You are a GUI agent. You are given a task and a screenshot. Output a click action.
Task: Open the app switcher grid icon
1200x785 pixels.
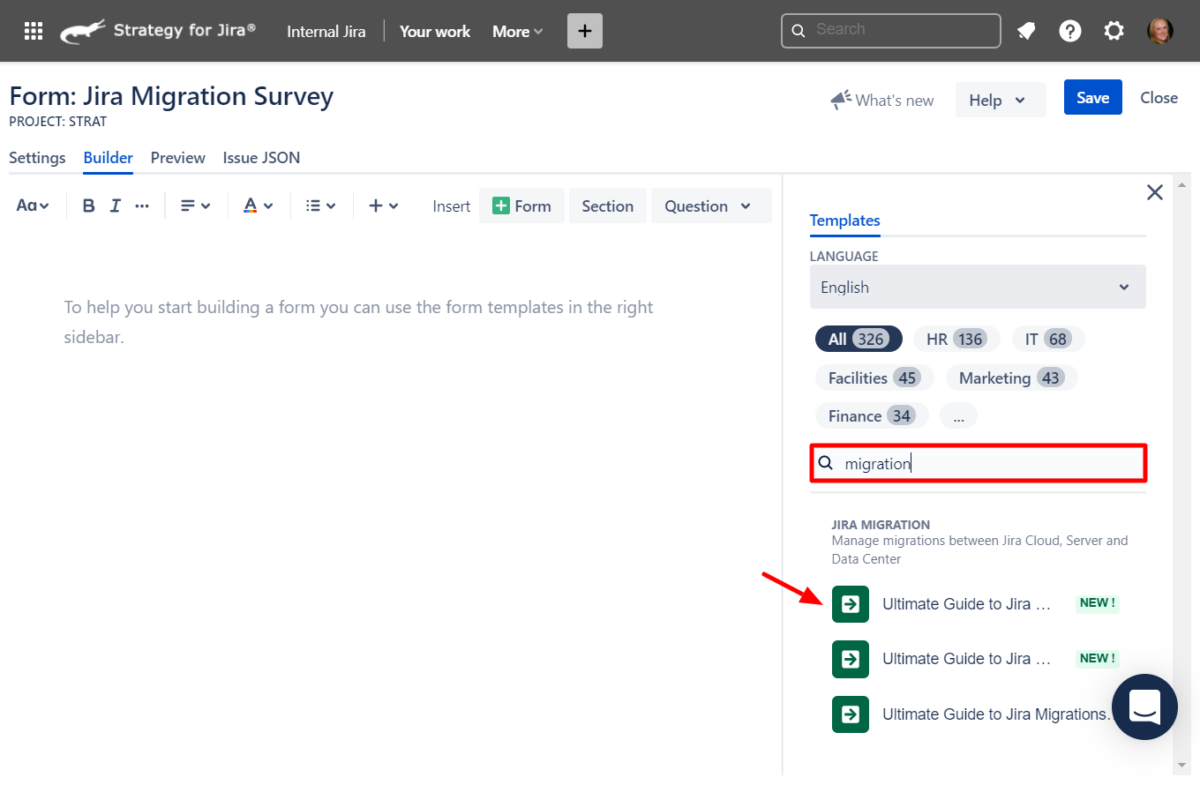coord(33,30)
